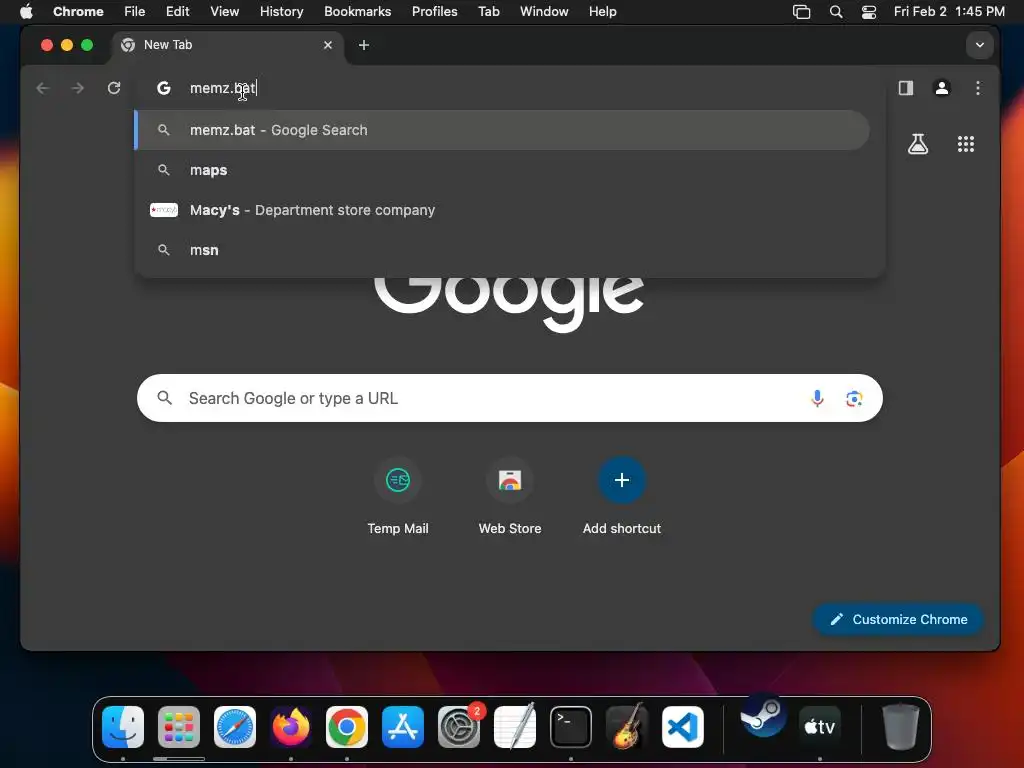The width and height of the screenshot is (1024, 768).
Task: Expand the tab search dropdown arrow
Action: pyautogui.click(x=980, y=45)
